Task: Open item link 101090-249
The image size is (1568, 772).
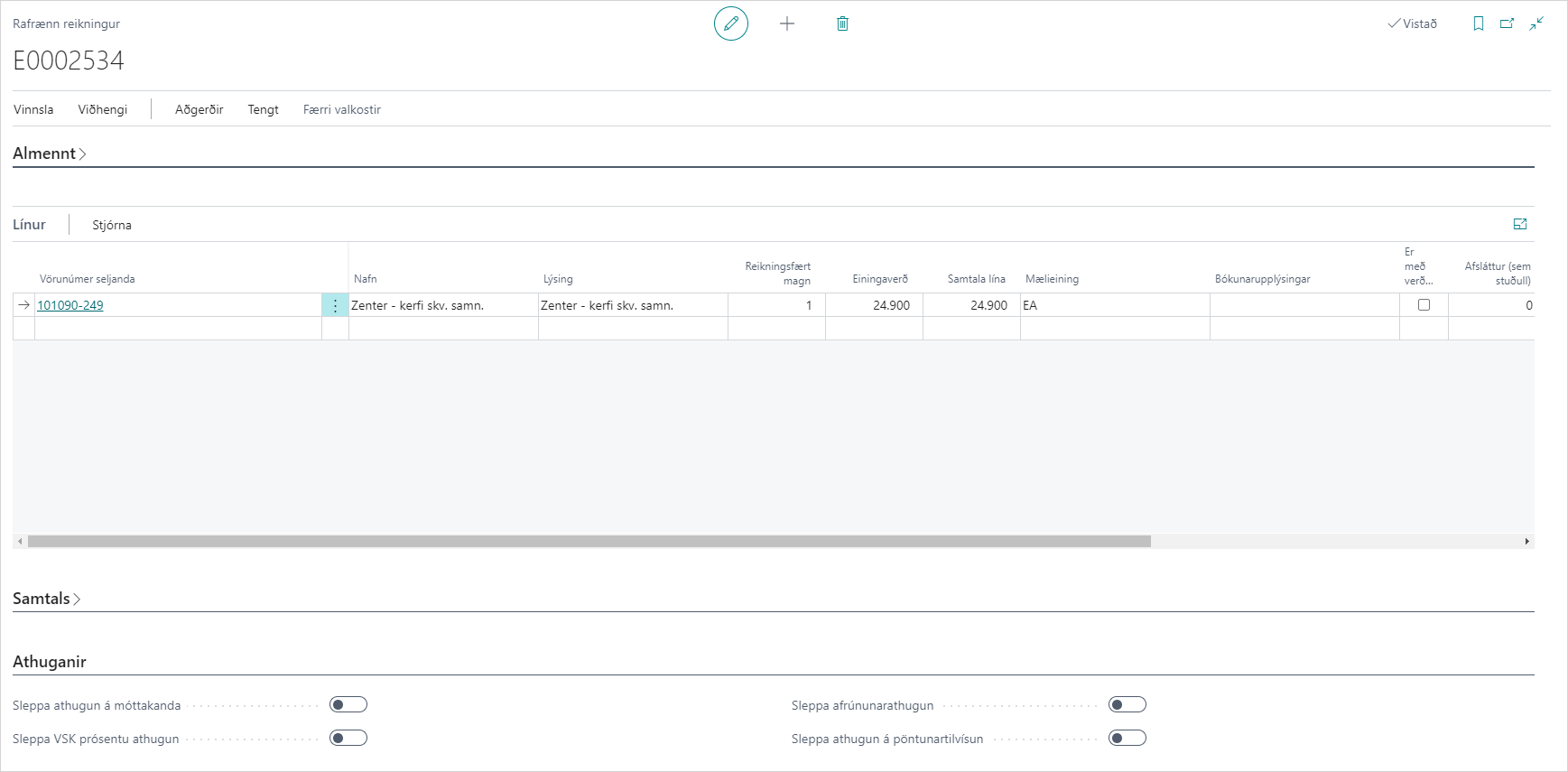Action: 70,305
